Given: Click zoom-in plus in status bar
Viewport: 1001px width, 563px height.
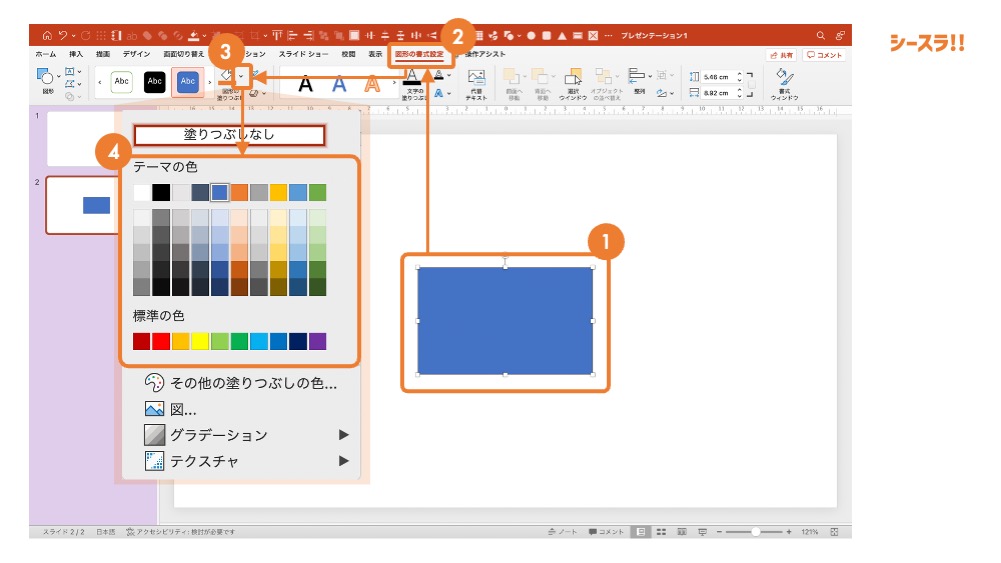Looking at the screenshot, I should point(789,532).
